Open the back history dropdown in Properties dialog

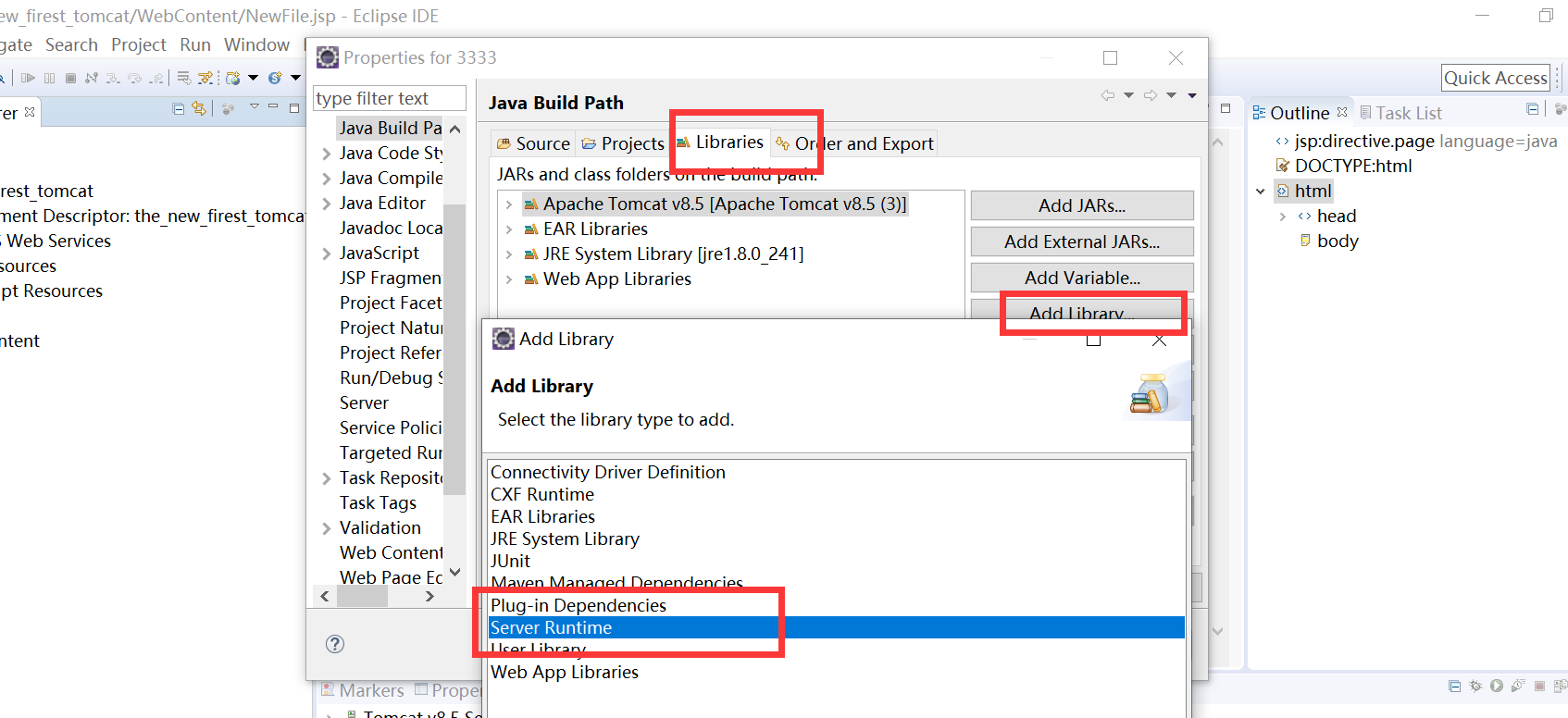coord(1128,95)
